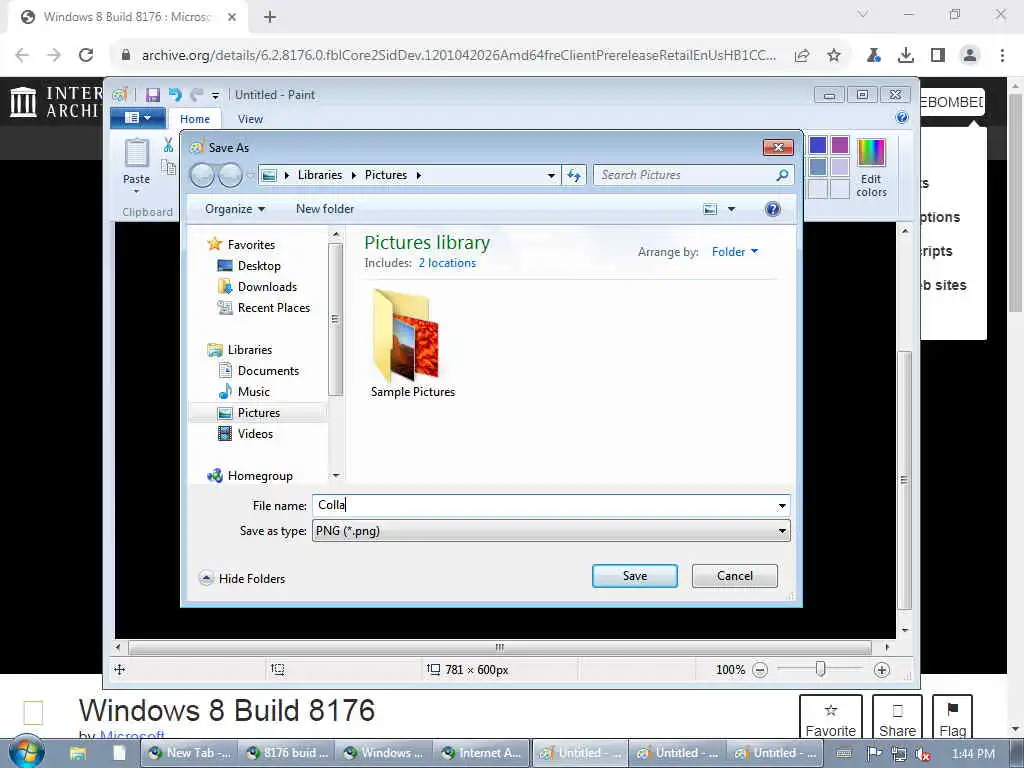
Task: Expand the Paste dropdown arrow
Action: (136, 191)
